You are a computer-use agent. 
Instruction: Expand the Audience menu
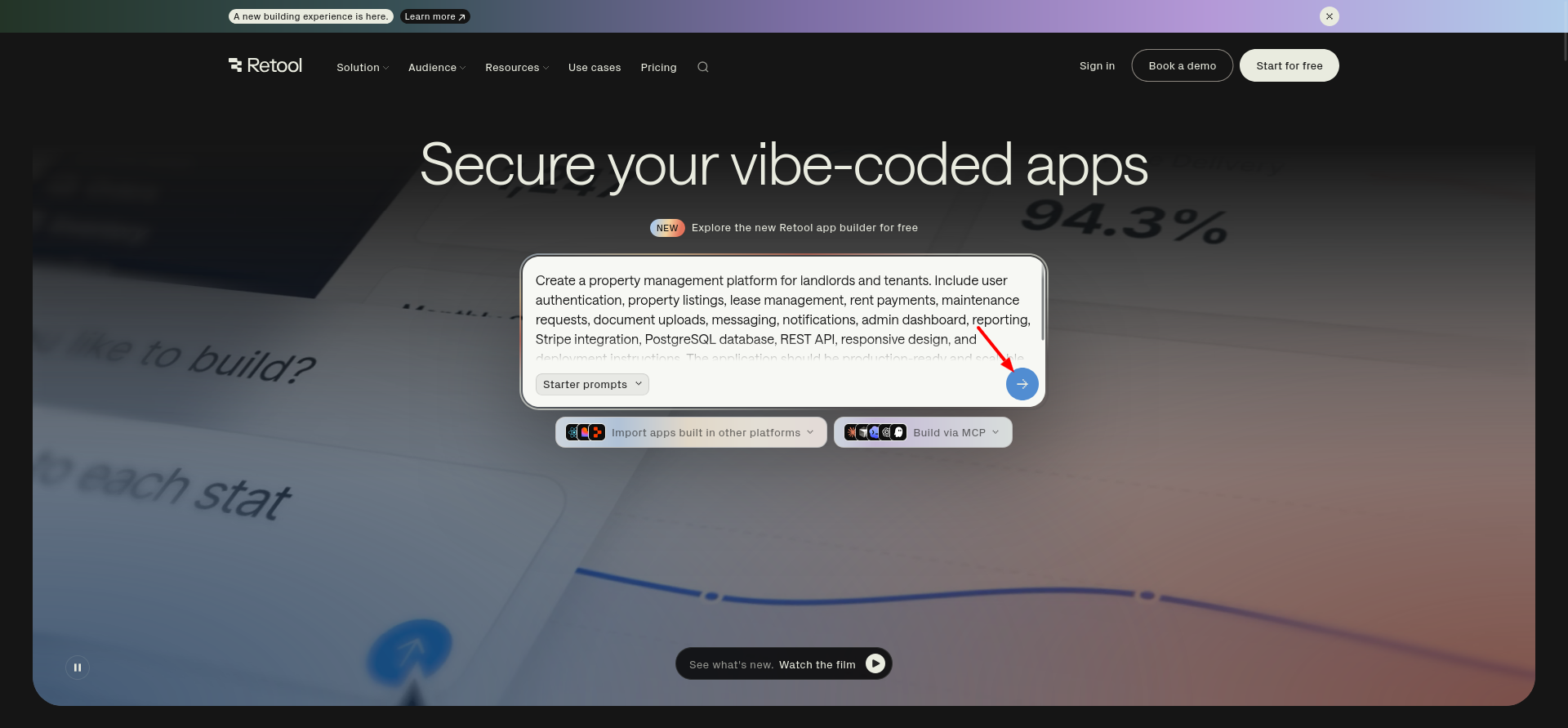point(437,67)
